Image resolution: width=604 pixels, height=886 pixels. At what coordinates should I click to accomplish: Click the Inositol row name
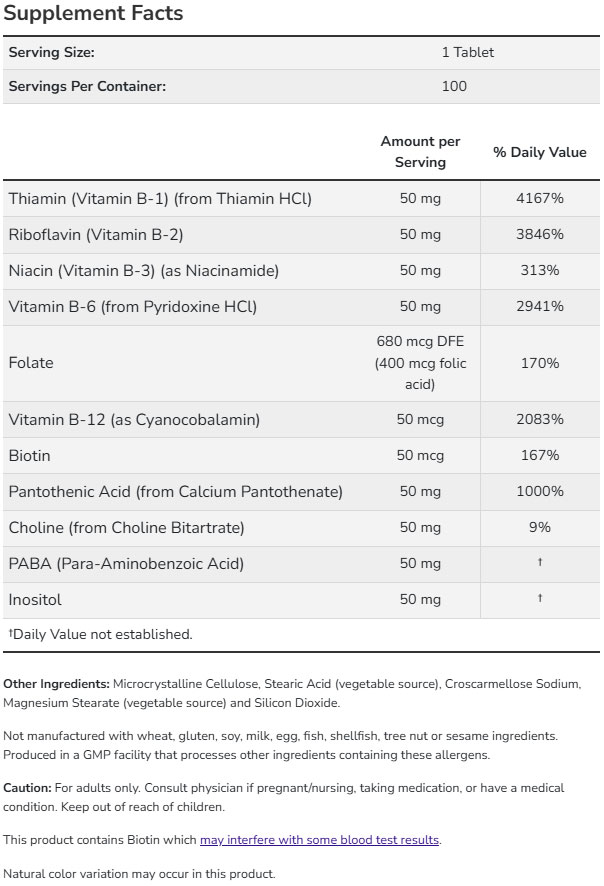click(x=35, y=600)
